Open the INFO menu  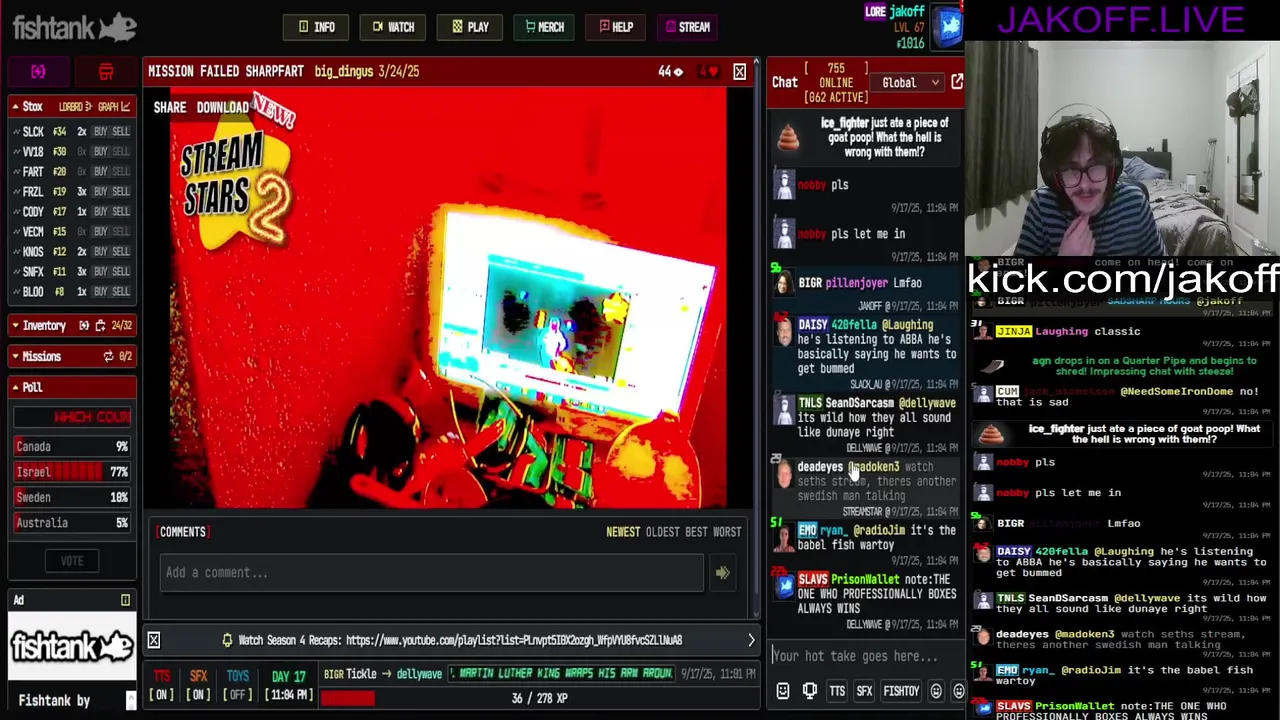pyautogui.click(x=316, y=27)
